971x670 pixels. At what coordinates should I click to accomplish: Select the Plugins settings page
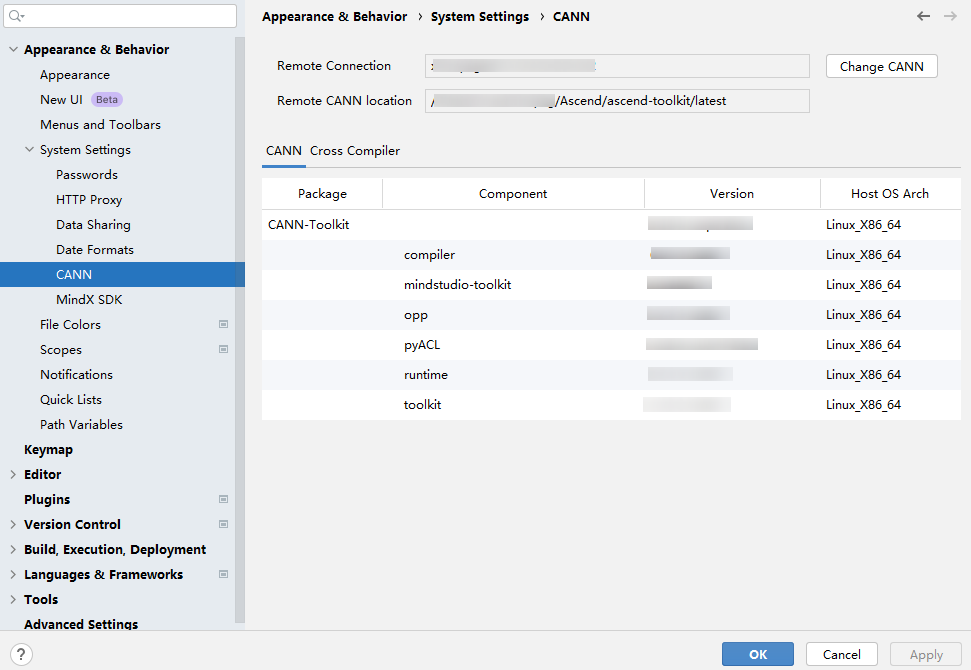(47, 499)
